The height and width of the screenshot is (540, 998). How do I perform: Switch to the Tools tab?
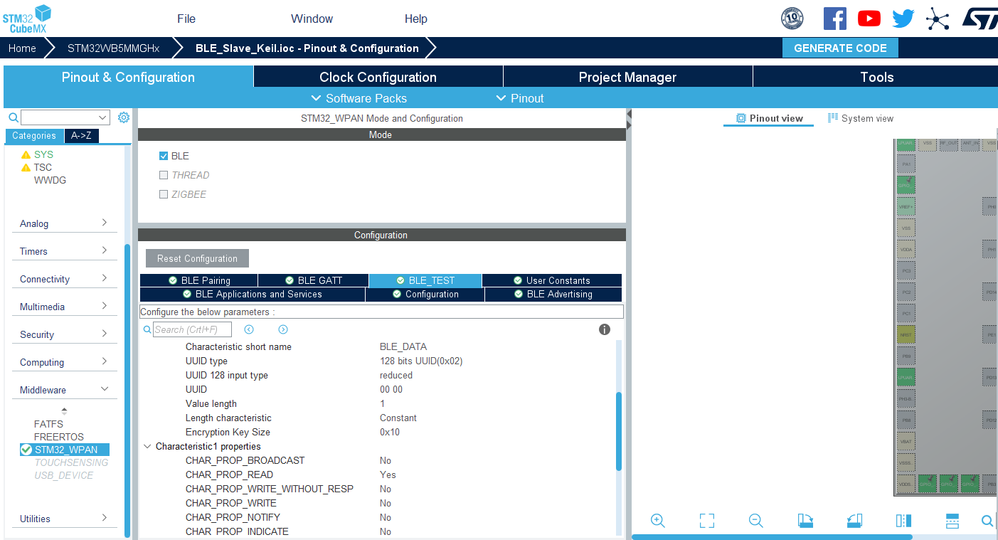click(876, 77)
